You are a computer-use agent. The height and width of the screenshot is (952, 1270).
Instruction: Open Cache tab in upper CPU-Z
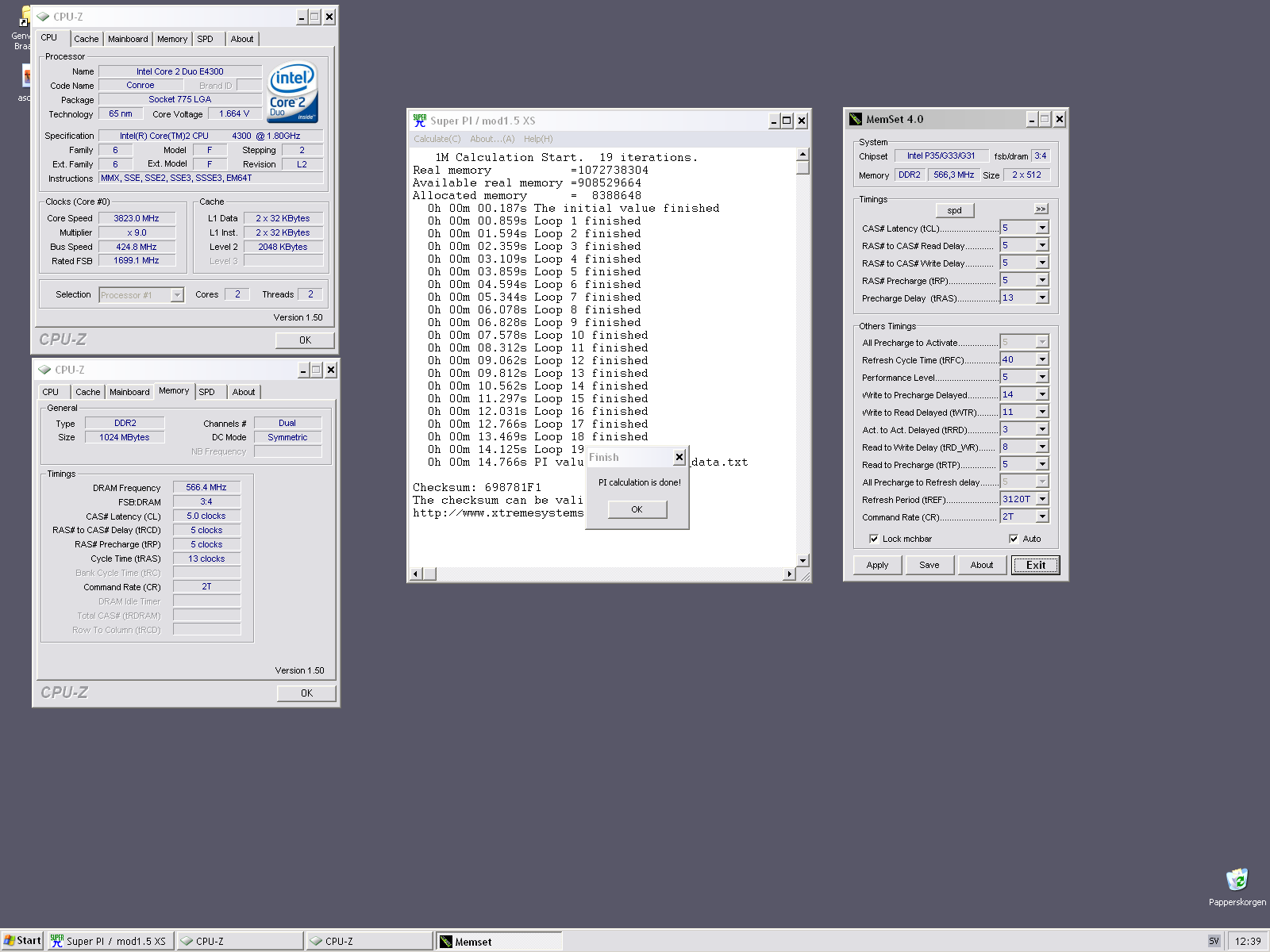tap(87, 39)
